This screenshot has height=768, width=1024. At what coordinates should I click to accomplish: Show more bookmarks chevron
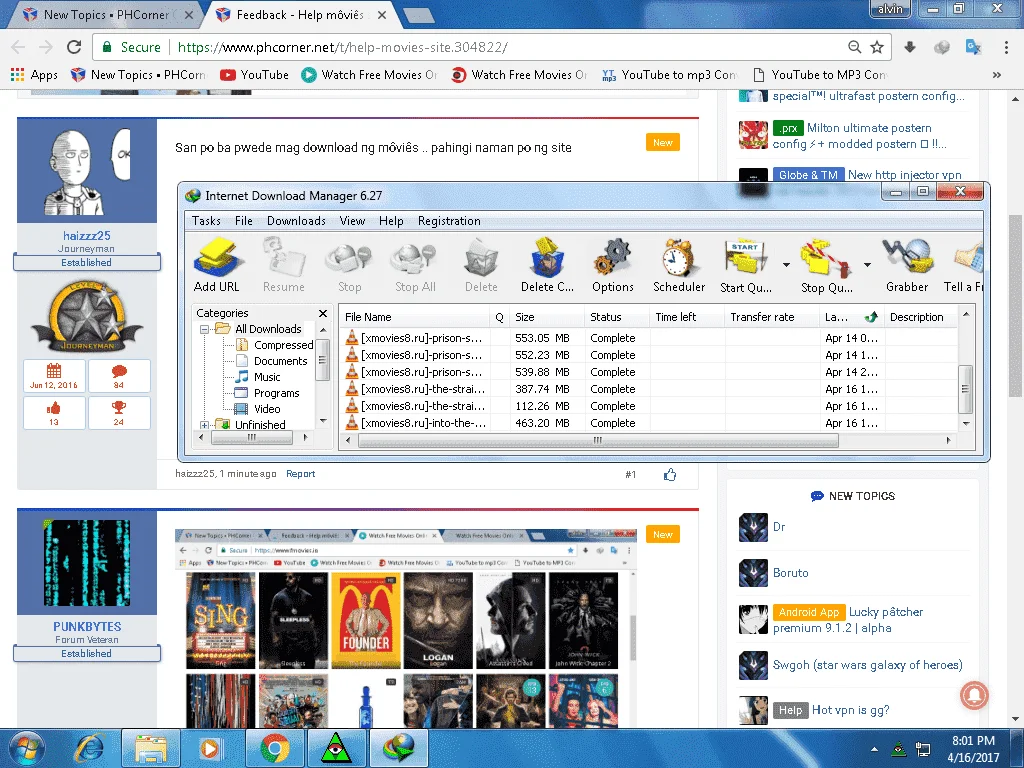pos(997,74)
